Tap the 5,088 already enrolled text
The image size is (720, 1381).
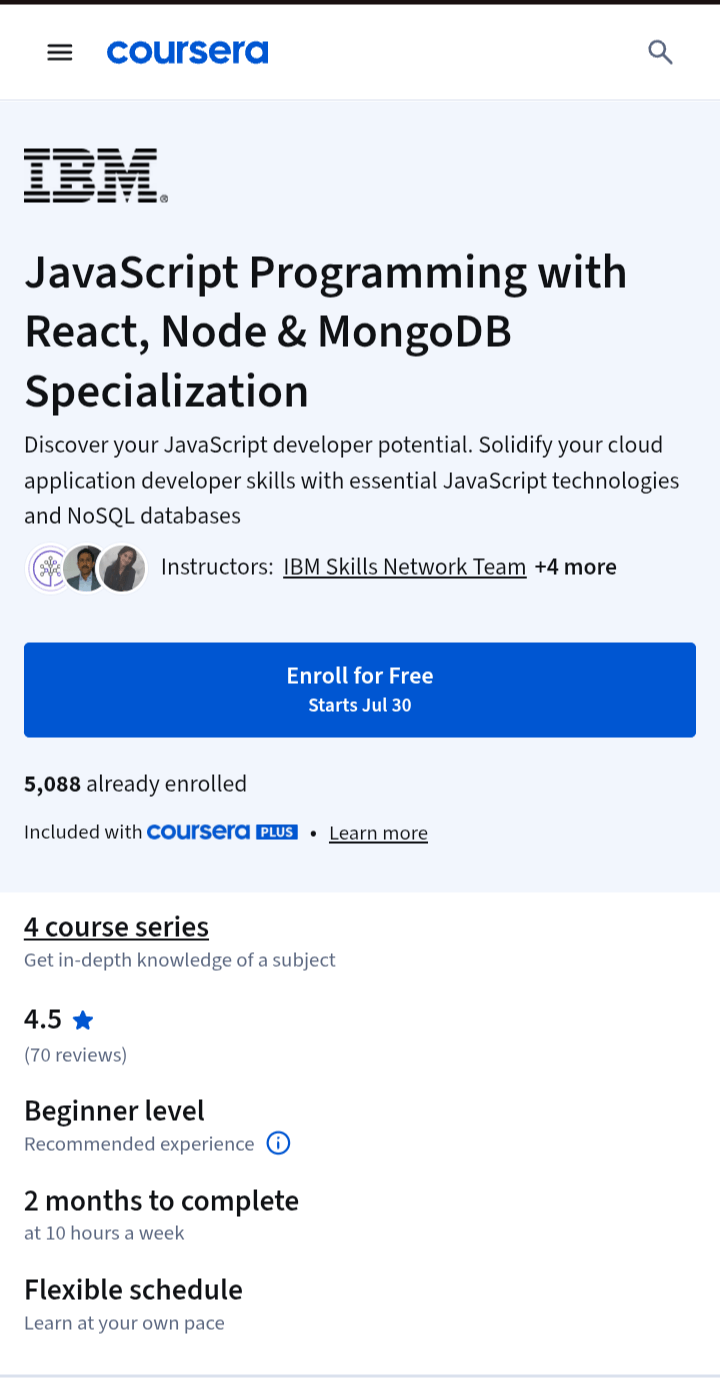coord(135,784)
